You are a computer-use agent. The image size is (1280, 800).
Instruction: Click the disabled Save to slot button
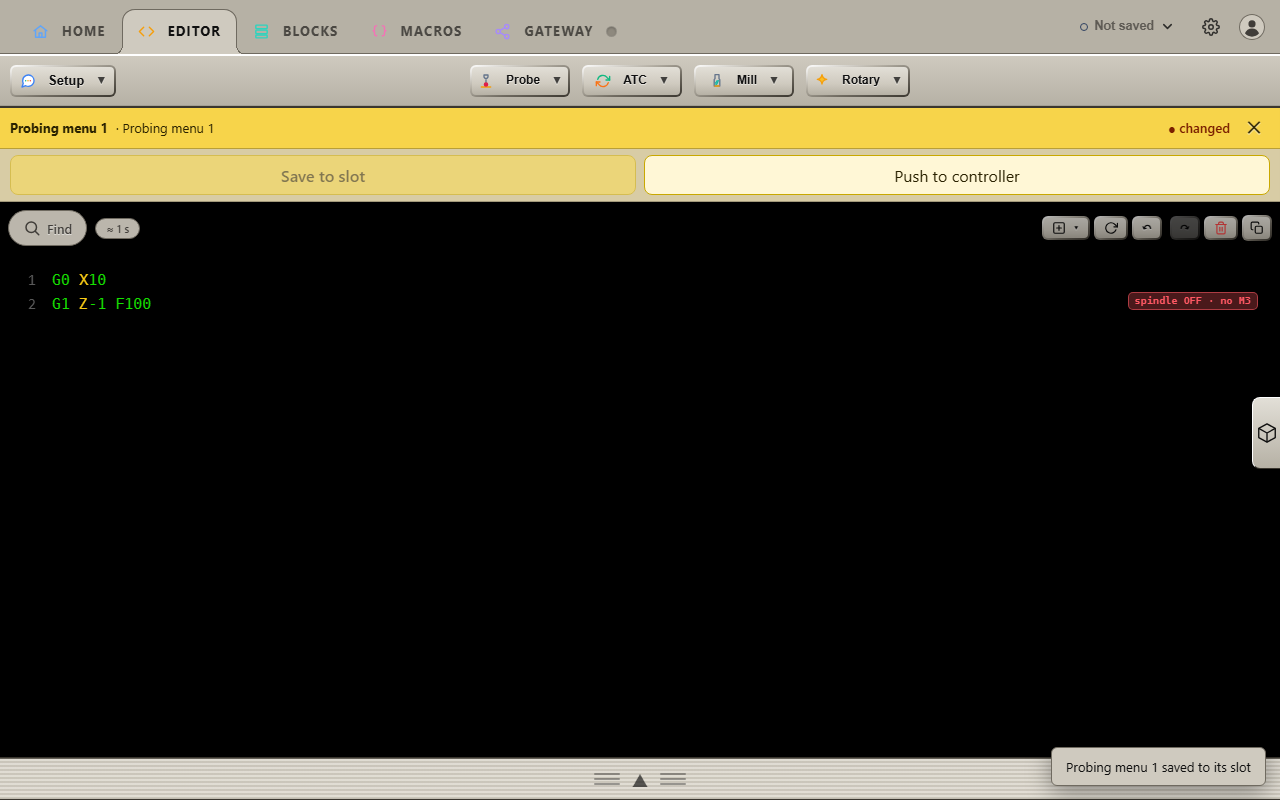point(323,175)
